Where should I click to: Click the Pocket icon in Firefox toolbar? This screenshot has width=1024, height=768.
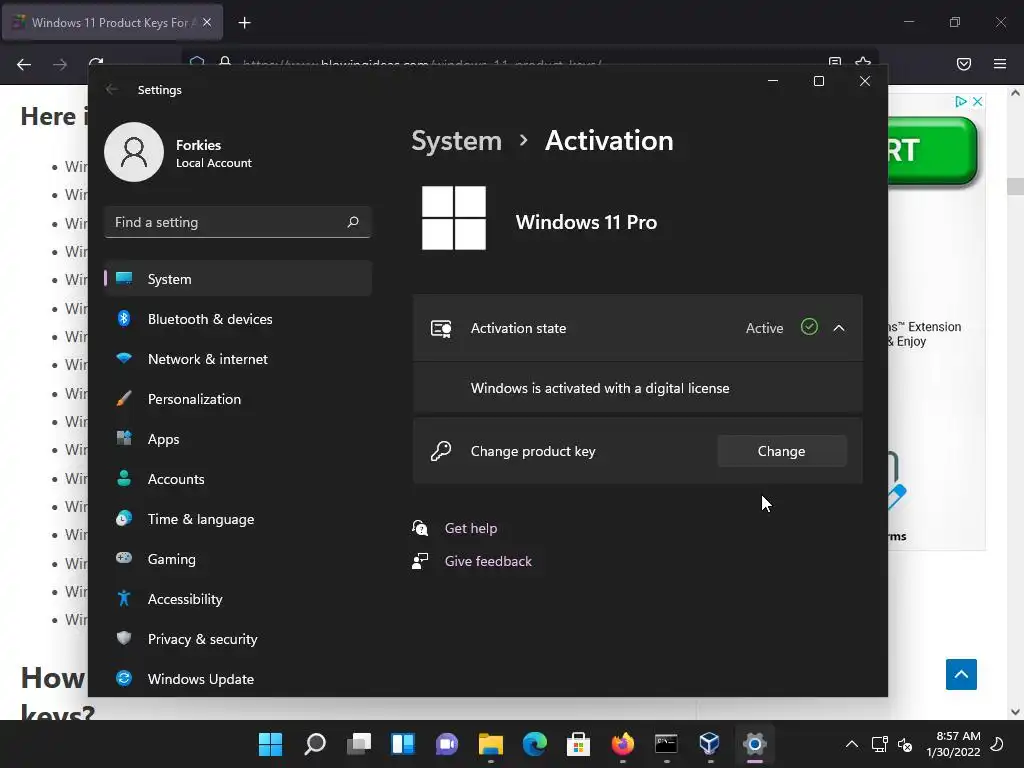click(963, 64)
